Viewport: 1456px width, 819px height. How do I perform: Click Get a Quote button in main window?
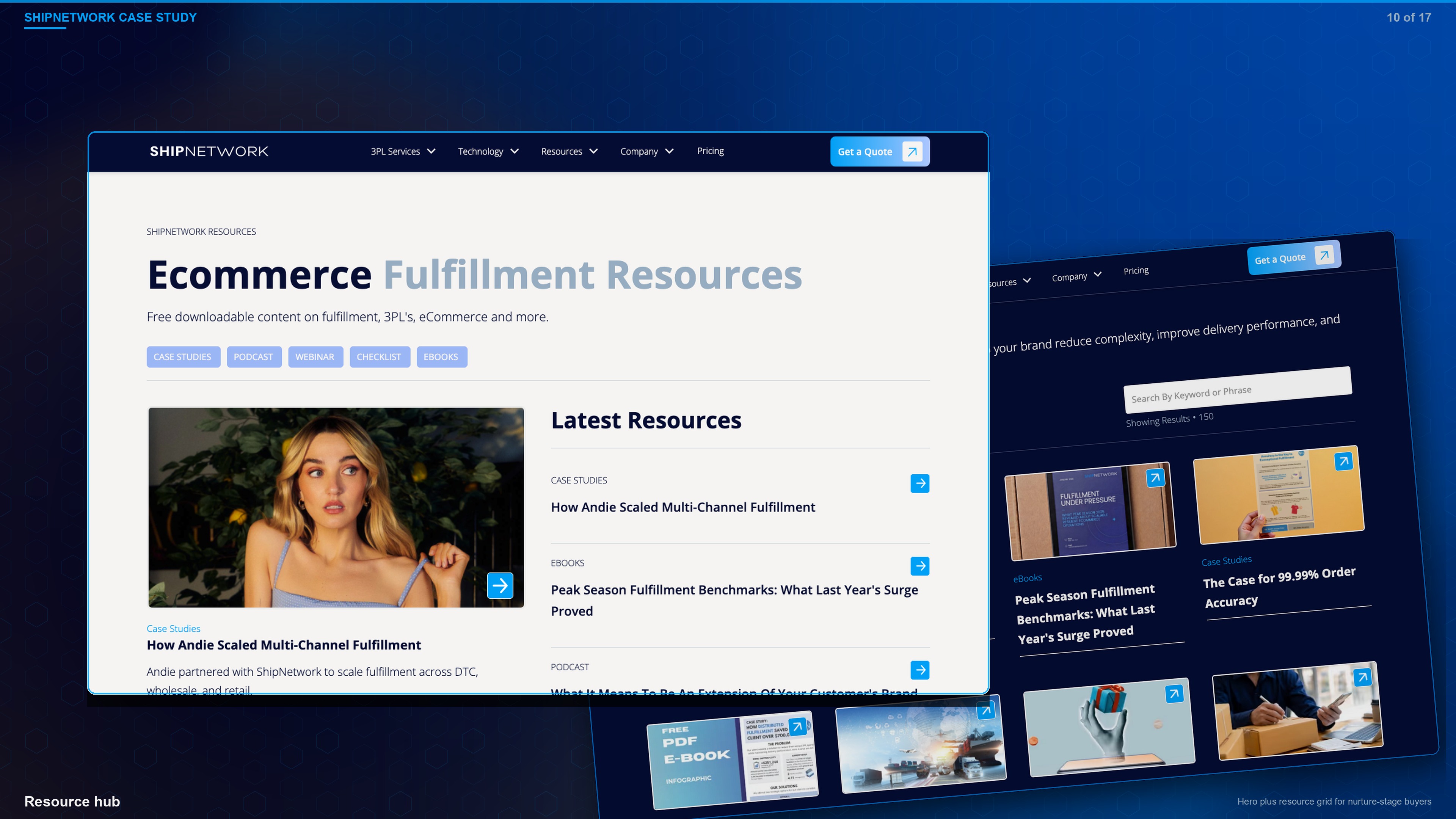(880, 152)
